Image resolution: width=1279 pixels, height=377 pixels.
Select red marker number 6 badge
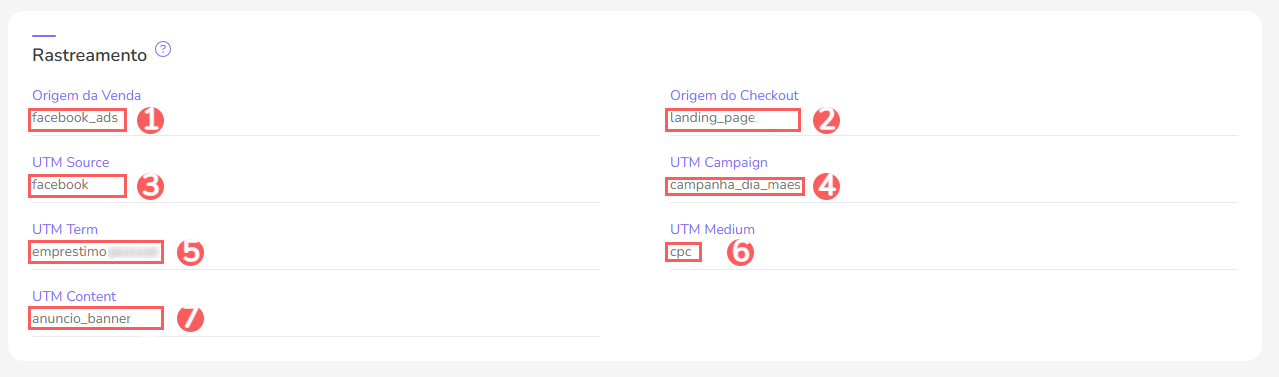point(739,252)
